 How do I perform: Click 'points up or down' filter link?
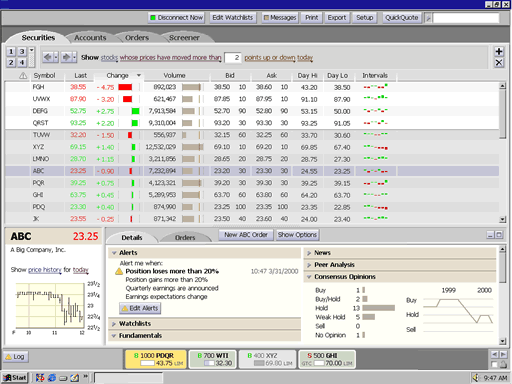[x=270, y=58]
